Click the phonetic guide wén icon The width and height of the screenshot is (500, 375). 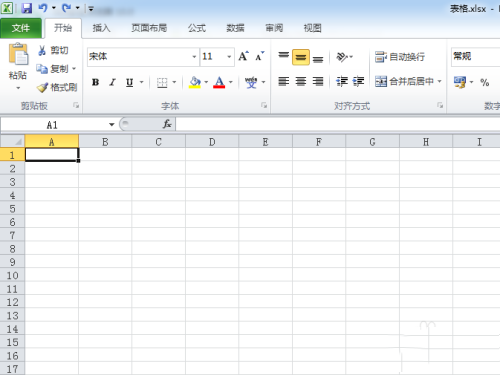point(251,82)
